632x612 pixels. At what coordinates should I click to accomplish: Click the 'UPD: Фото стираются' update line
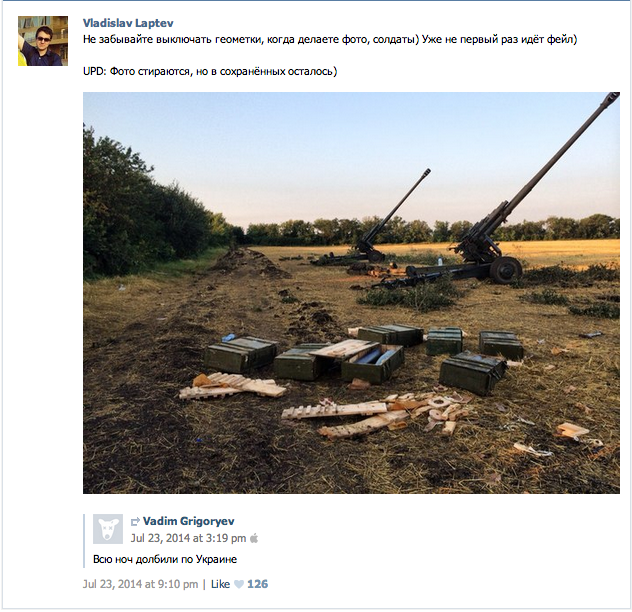(210, 71)
